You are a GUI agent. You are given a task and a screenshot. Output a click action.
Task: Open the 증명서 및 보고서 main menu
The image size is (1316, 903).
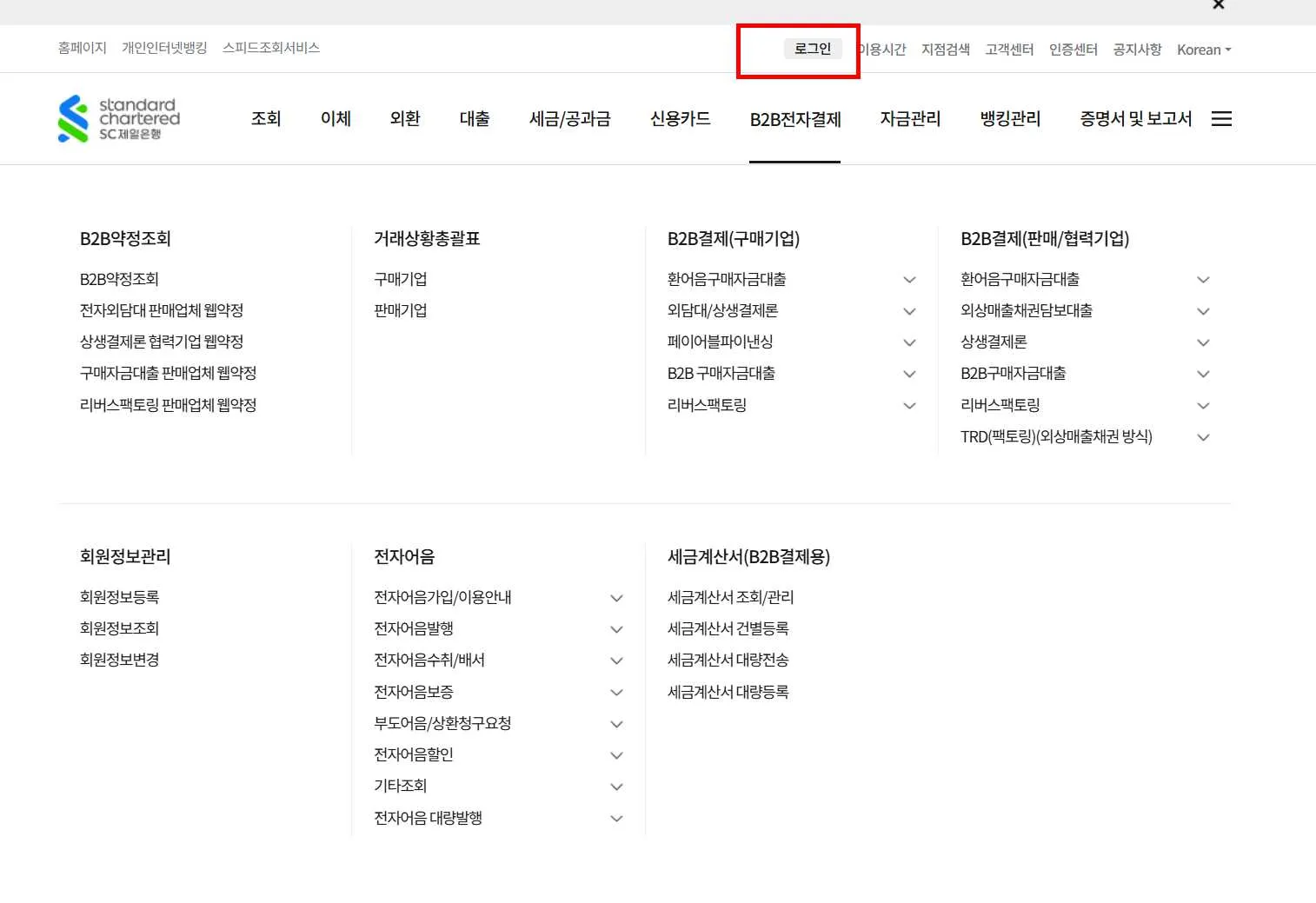coord(1136,119)
